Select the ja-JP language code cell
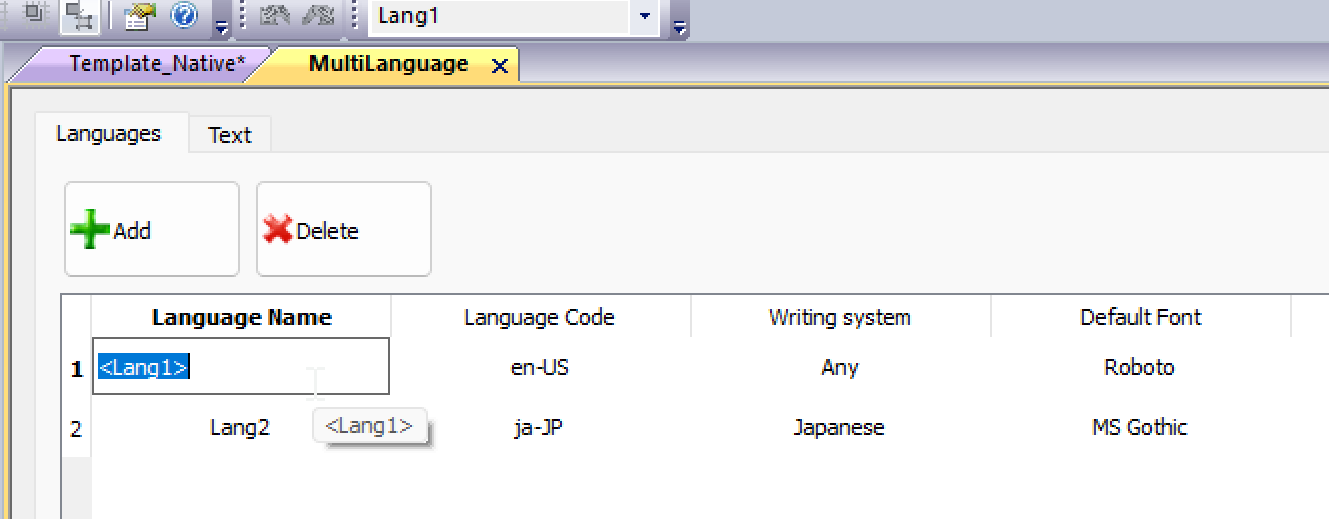1329x519 pixels. 540,427
